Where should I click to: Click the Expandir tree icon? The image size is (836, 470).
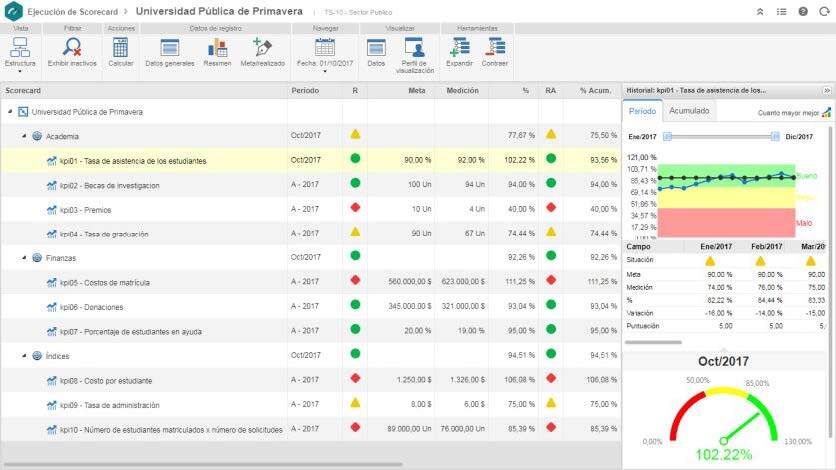coord(460,47)
